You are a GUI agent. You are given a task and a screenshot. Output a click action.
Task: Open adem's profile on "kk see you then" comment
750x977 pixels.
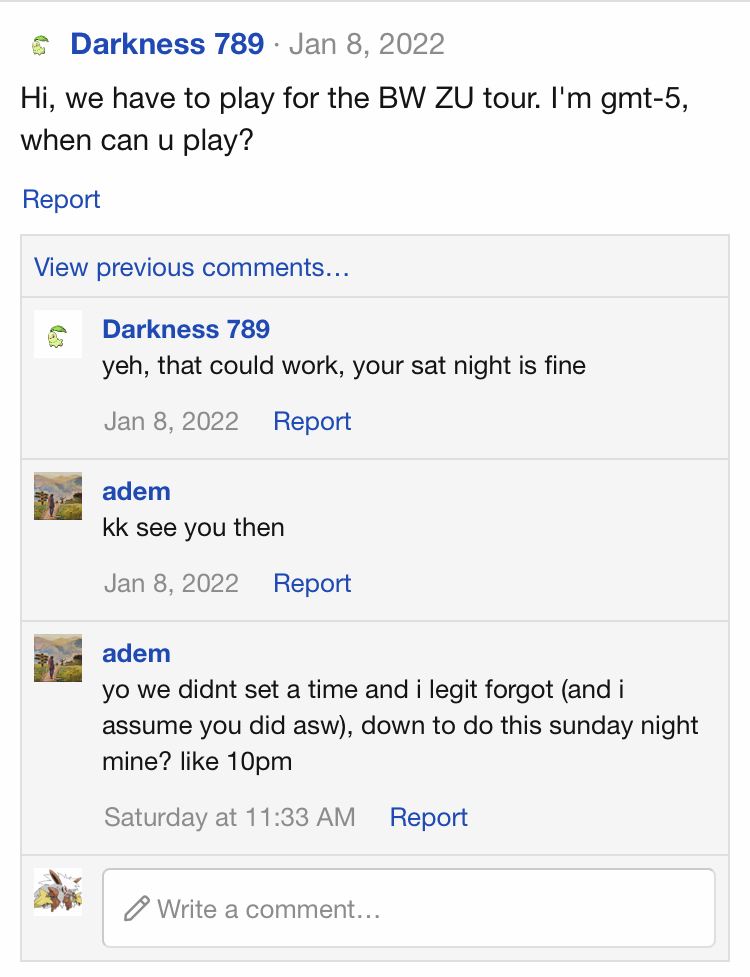tap(136, 492)
